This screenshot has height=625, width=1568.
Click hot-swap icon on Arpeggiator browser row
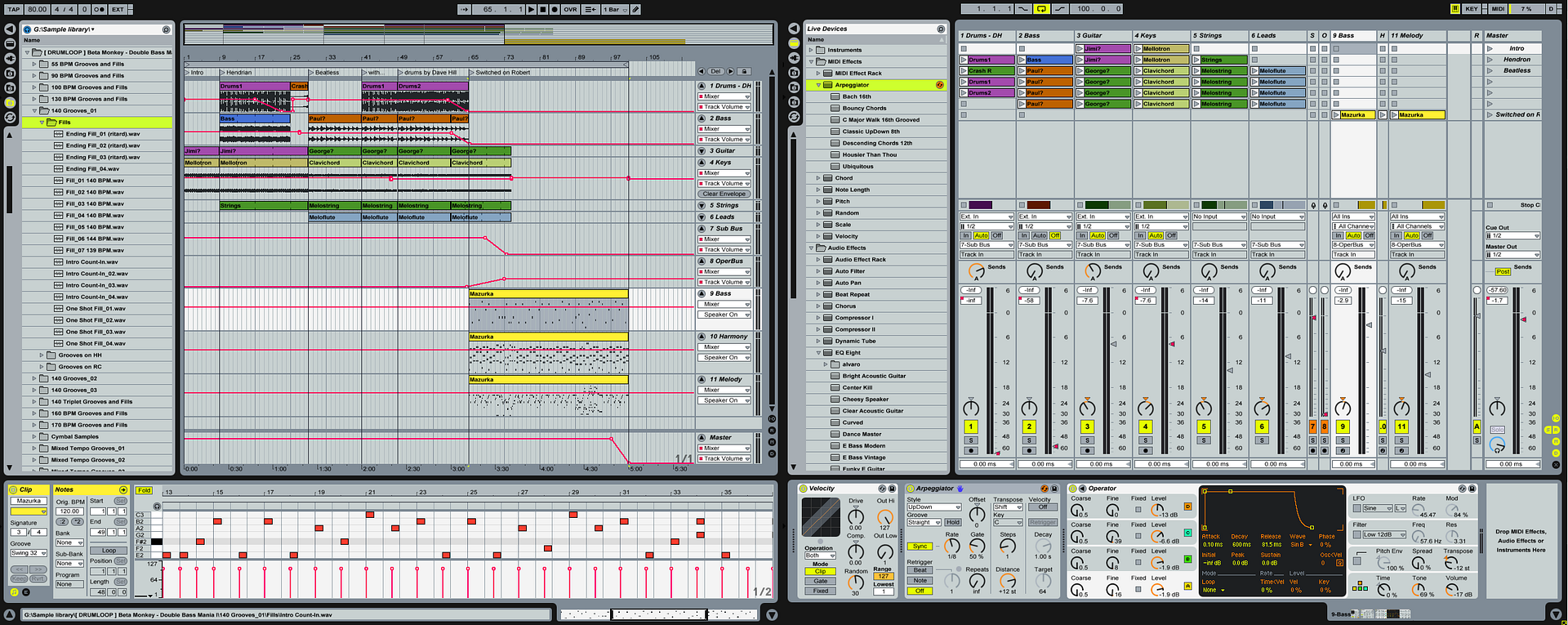click(939, 85)
